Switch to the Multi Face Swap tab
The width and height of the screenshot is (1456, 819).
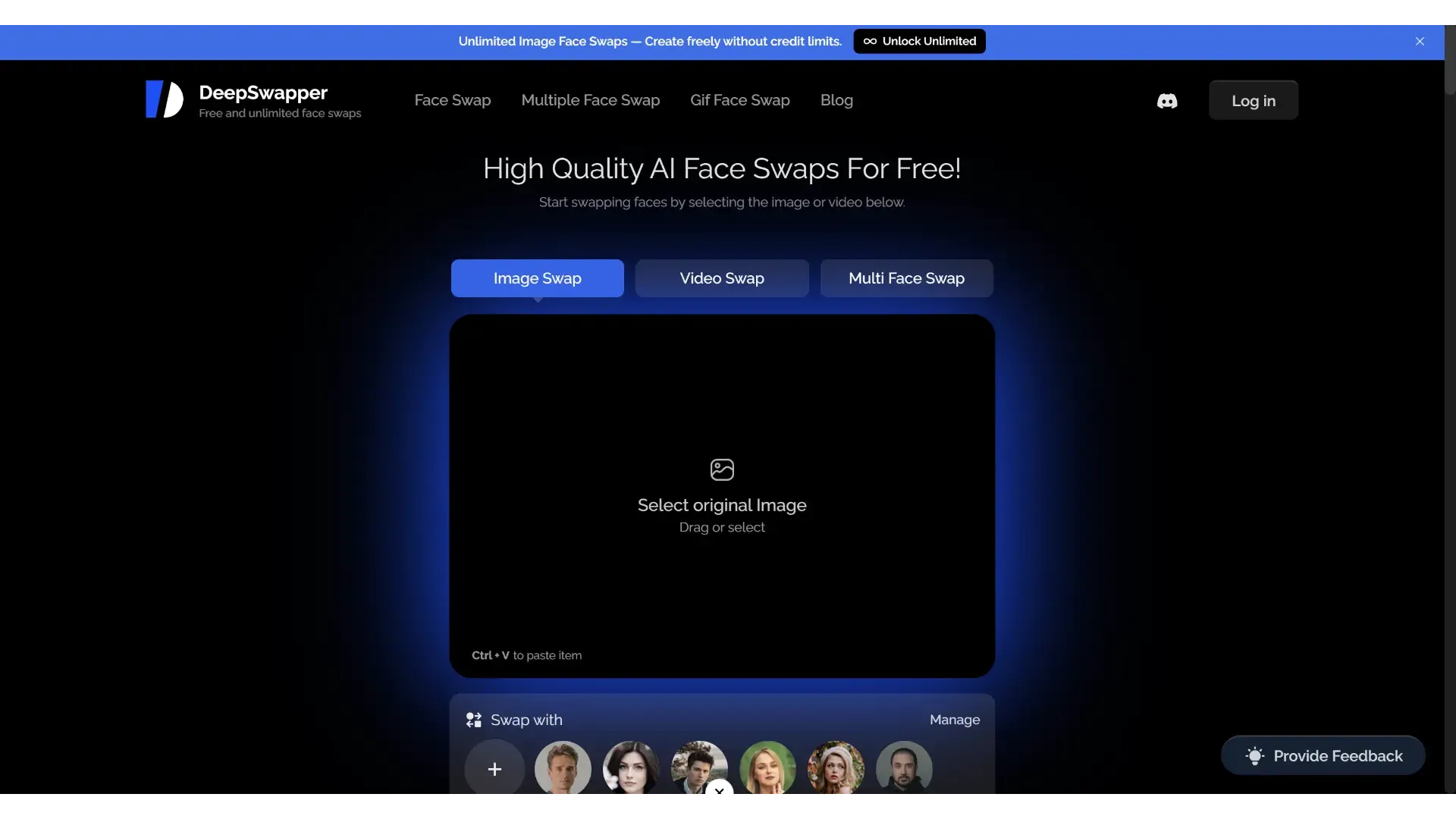click(x=906, y=278)
